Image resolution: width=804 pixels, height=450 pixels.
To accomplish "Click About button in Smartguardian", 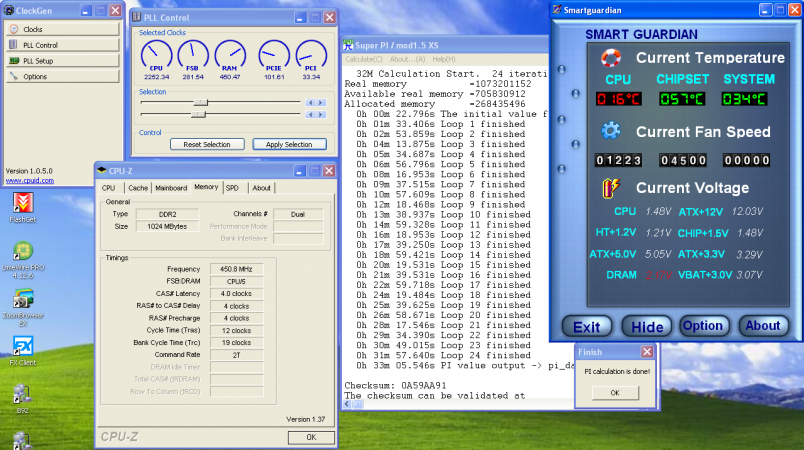I will [763, 325].
